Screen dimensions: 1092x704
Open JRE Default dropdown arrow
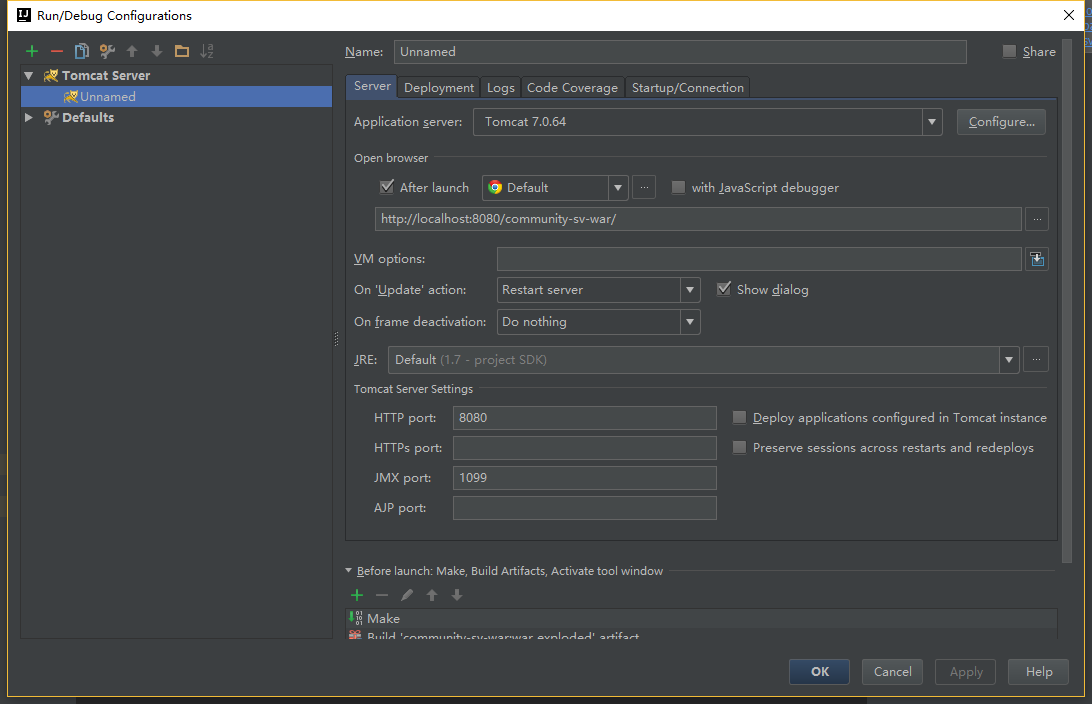coord(1008,360)
